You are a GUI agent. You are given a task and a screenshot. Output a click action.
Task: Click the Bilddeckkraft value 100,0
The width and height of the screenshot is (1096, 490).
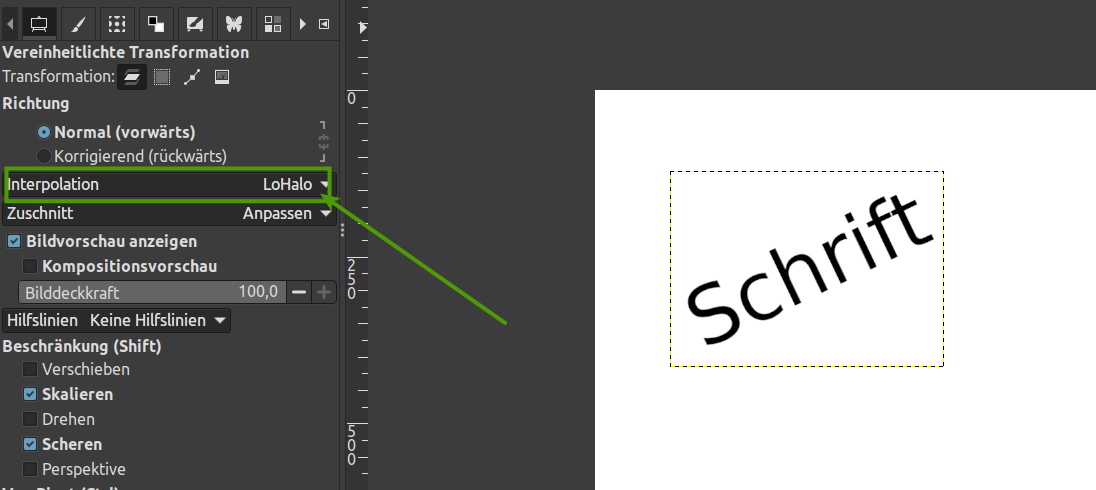tap(259, 291)
